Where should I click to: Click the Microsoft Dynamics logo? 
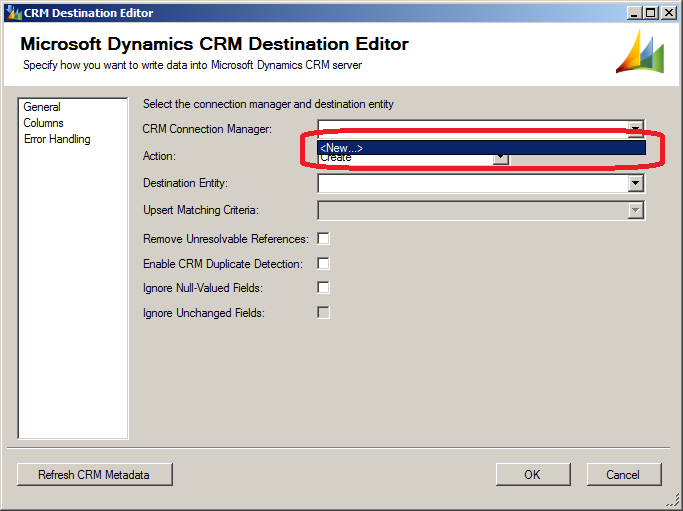(x=639, y=51)
